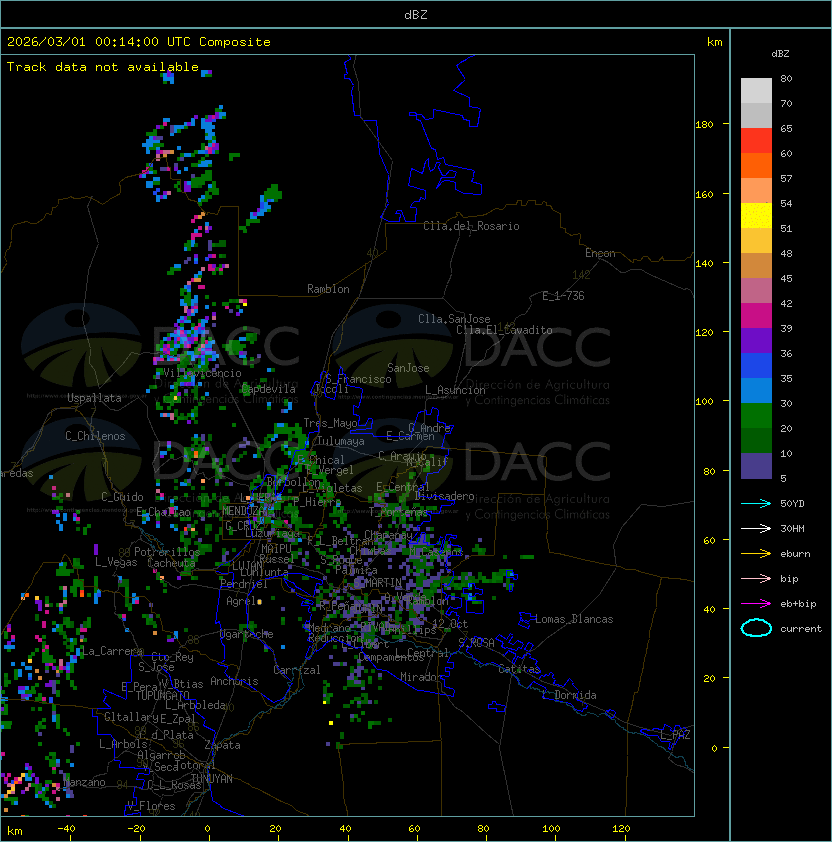Click the white 30HM arrow in legend
This screenshot has width=832, height=842.
pyautogui.click(x=756, y=528)
